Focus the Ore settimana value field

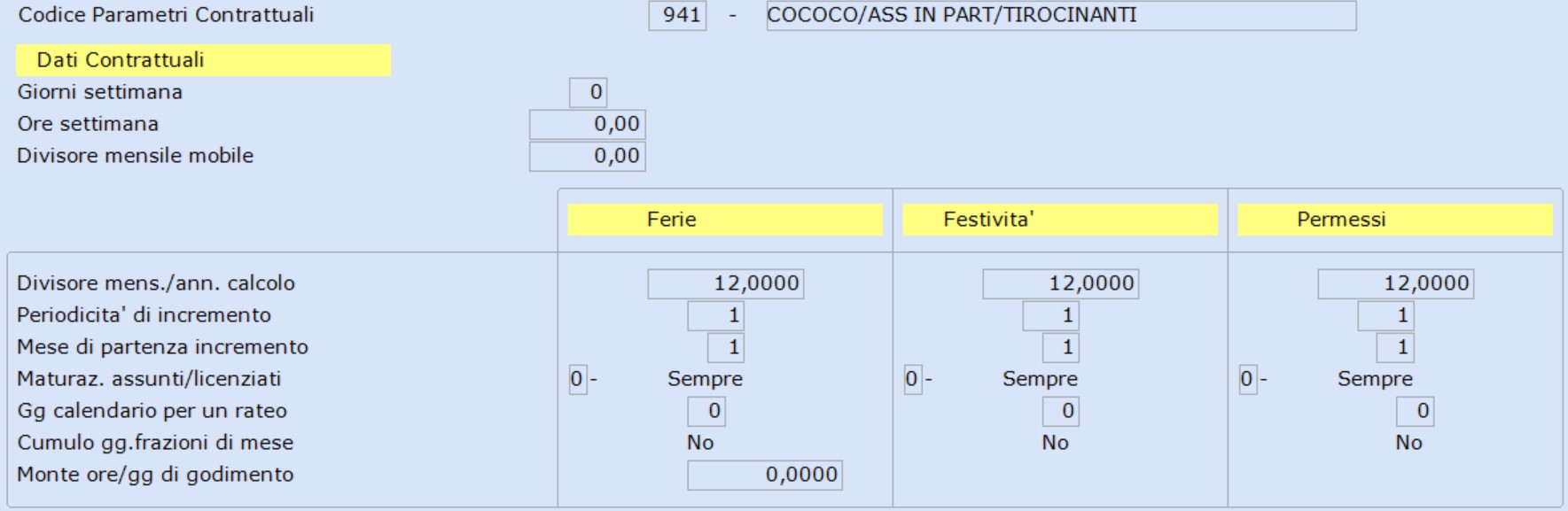tap(587, 124)
